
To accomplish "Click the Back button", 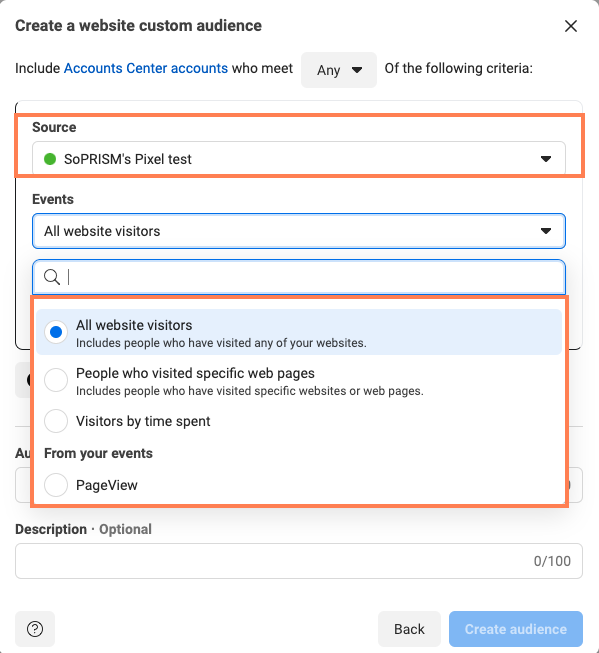I will (x=409, y=629).
